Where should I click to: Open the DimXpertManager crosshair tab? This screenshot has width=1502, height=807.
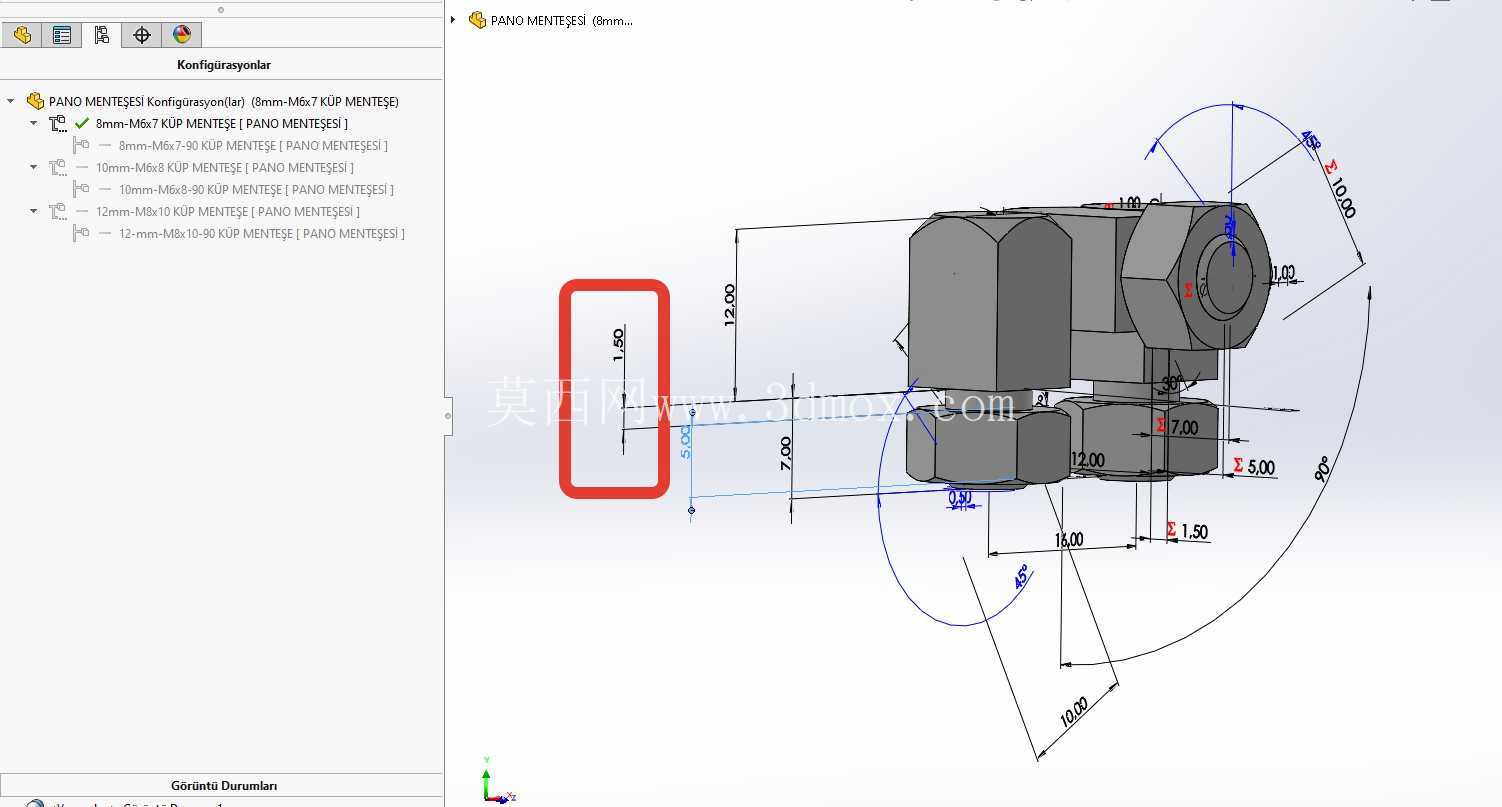pyautogui.click(x=142, y=35)
